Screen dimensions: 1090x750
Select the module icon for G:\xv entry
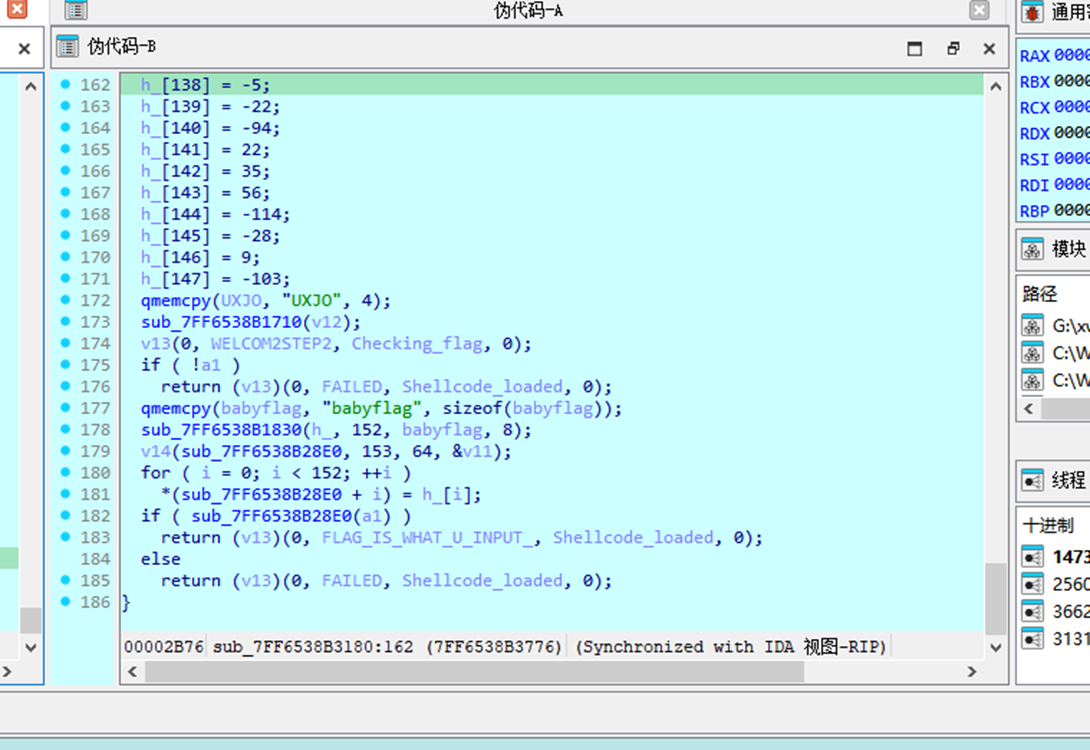pos(1032,326)
